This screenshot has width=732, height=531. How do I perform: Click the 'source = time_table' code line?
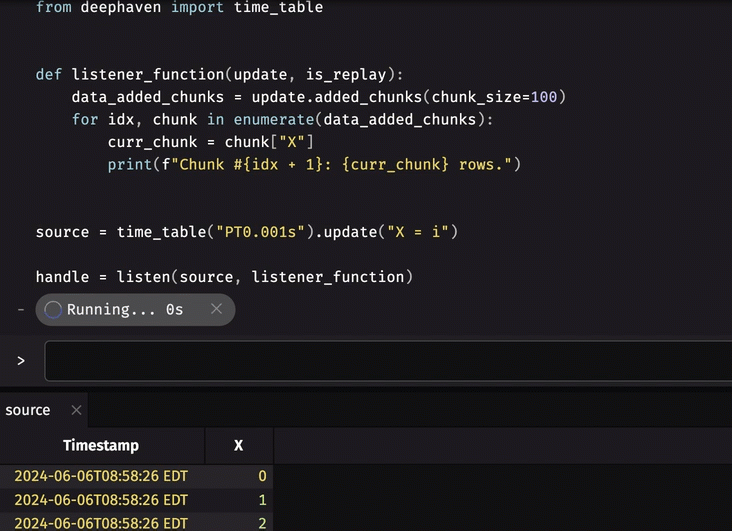coord(246,232)
